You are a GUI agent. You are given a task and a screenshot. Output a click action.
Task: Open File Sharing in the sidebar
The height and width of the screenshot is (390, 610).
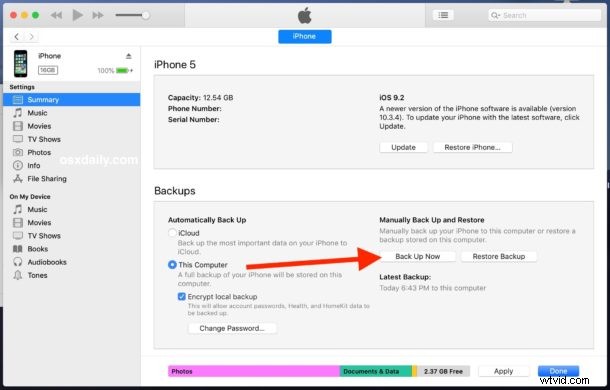click(x=72, y=179)
